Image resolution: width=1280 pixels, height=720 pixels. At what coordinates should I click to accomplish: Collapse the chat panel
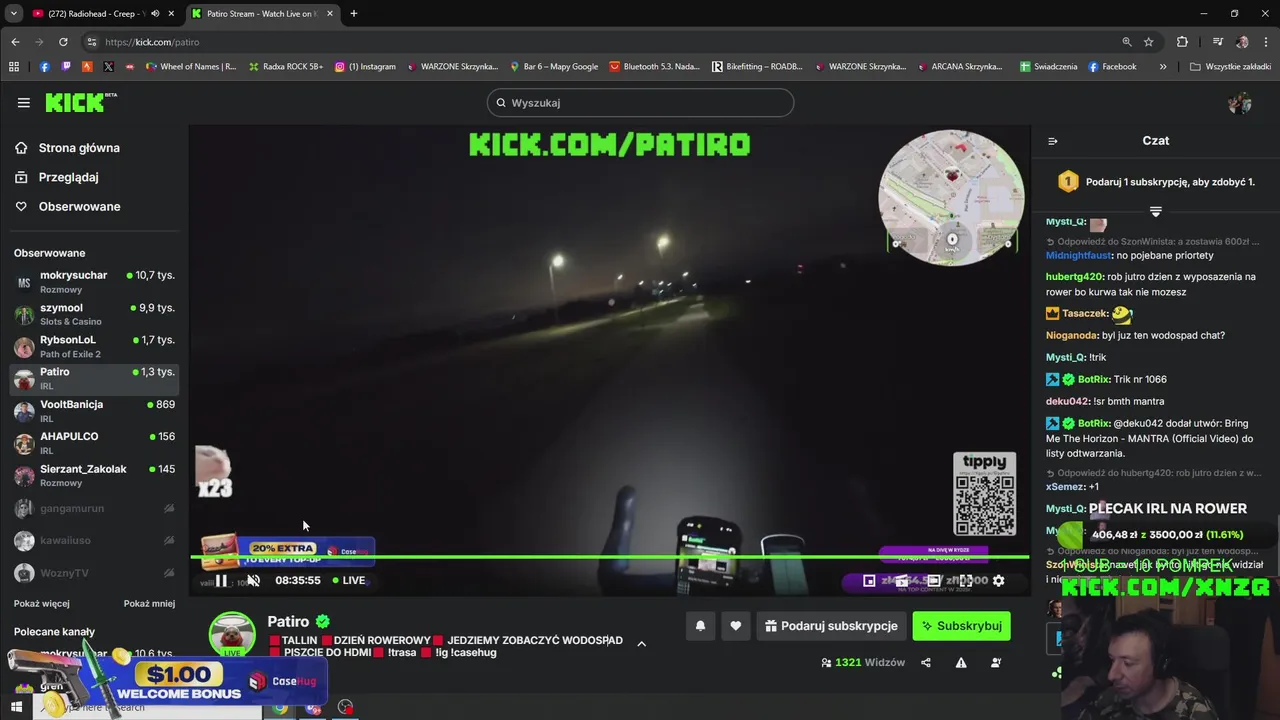pyautogui.click(x=1053, y=141)
